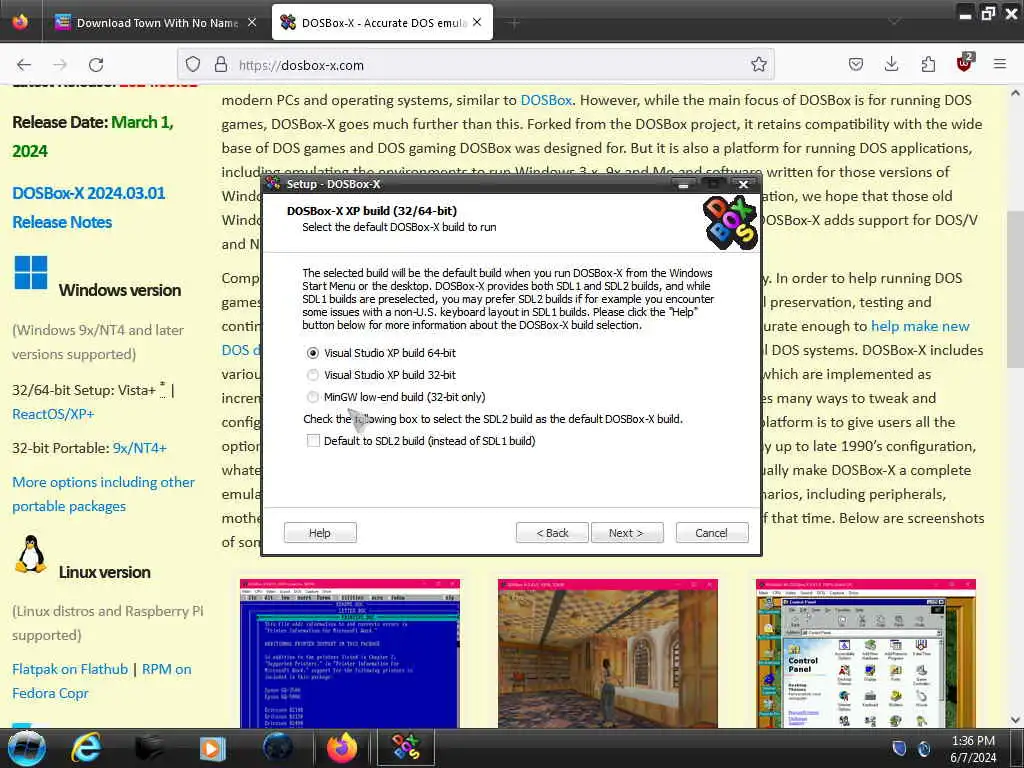The width and height of the screenshot is (1024, 768).
Task: Click the page vertical scrollbar thumb
Action: [x=1015, y=289]
